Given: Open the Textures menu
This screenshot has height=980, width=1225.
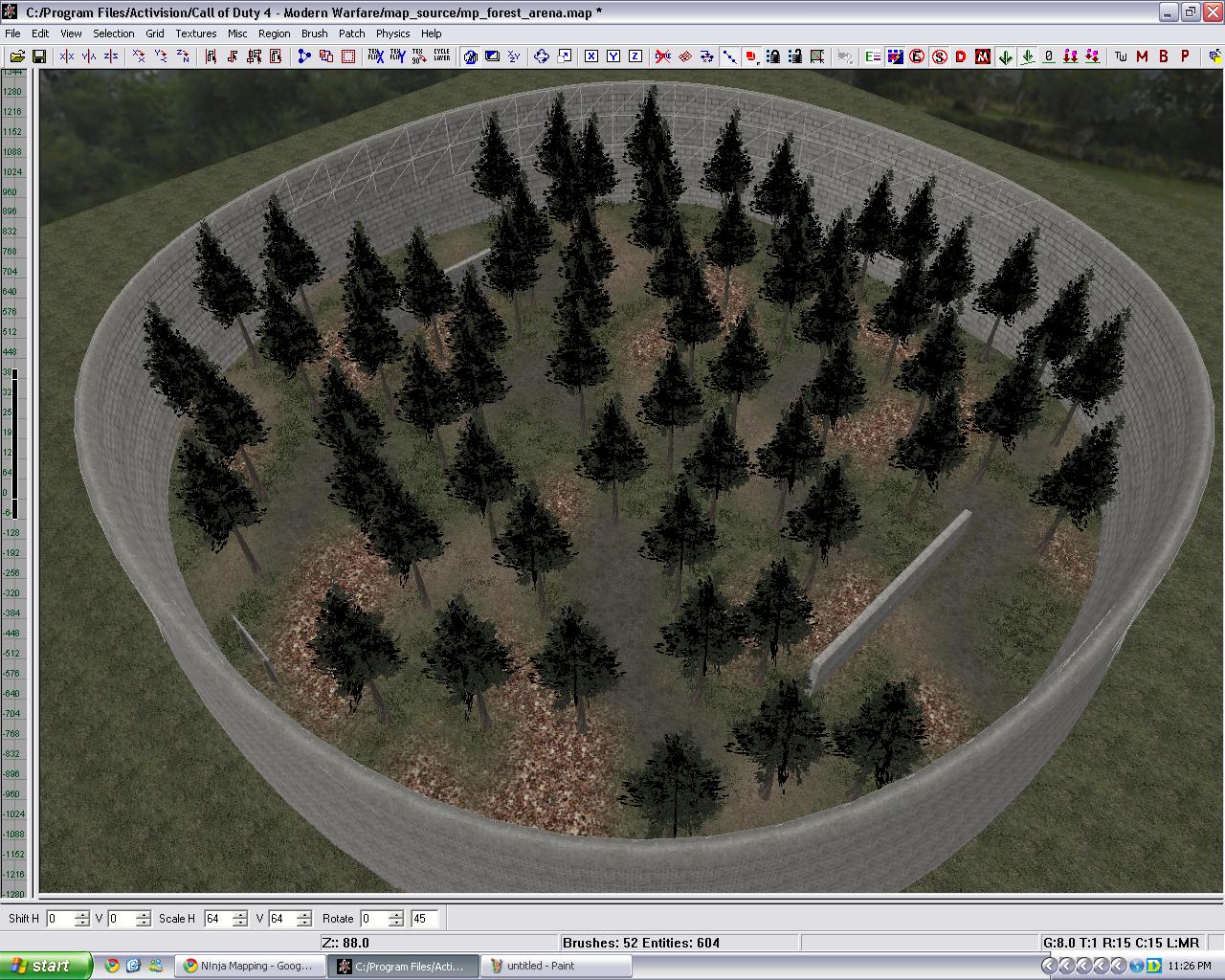Looking at the screenshot, I should pyautogui.click(x=196, y=33).
